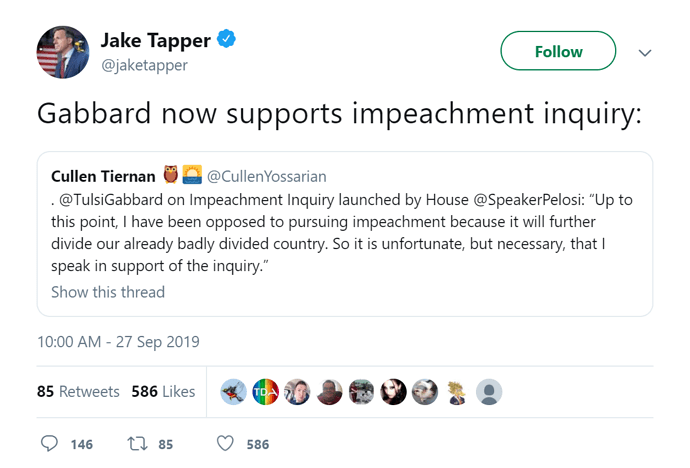Click the 10:00 AM - 27 Sep 2019 timestamp
This screenshot has width=690, height=468.
click(118, 341)
